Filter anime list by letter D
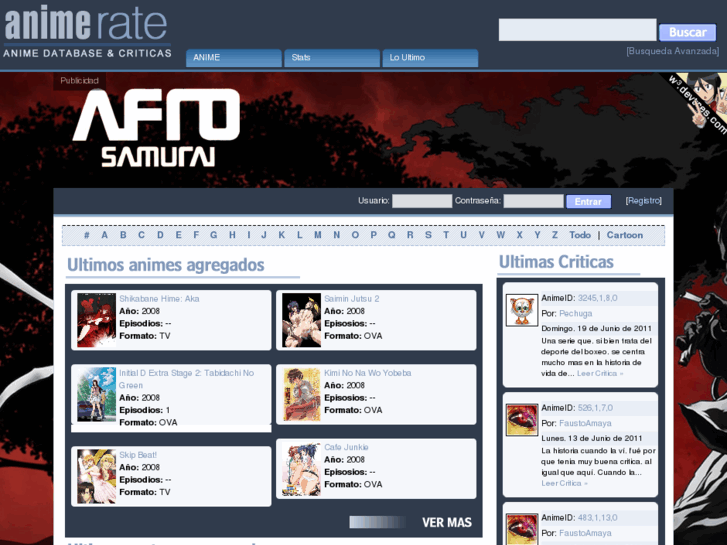 pyautogui.click(x=160, y=235)
